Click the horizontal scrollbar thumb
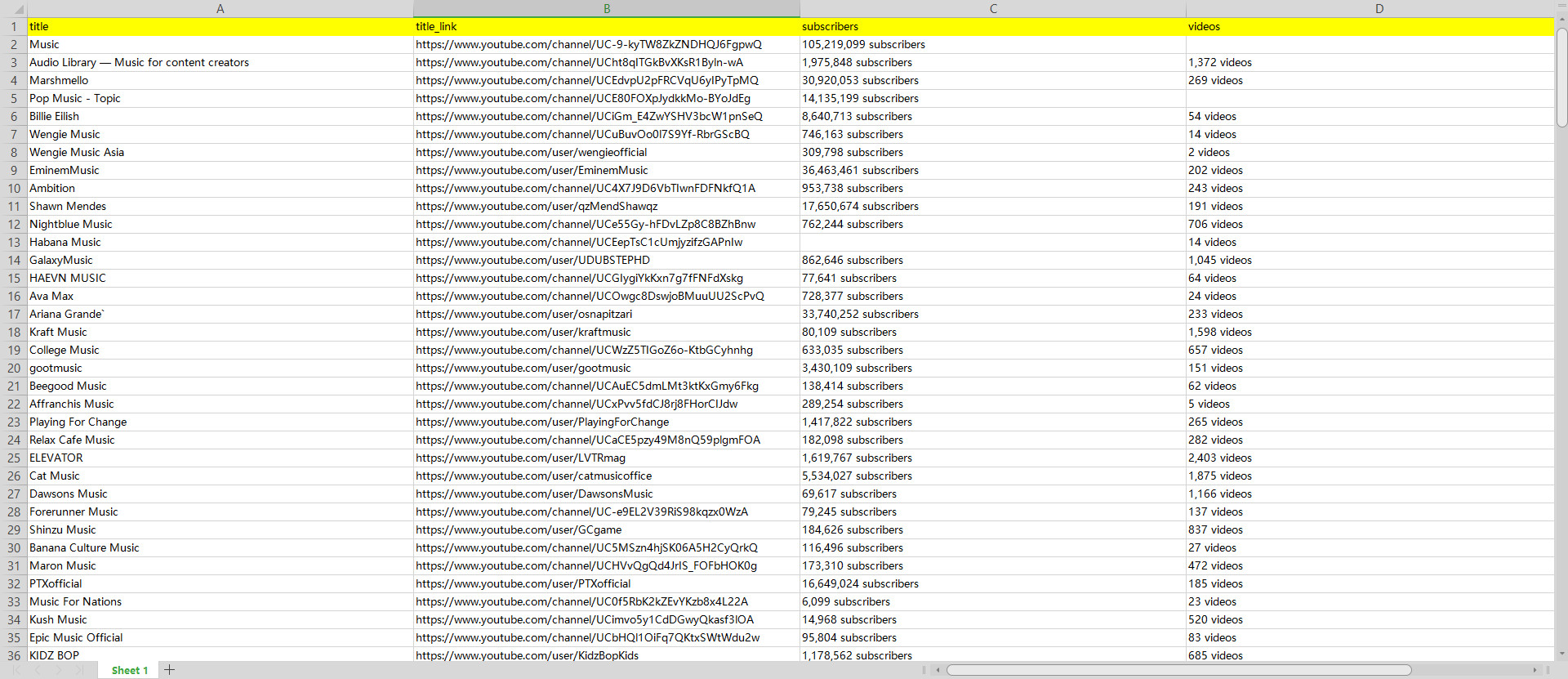 pyautogui.click(x=1178, y=670)
